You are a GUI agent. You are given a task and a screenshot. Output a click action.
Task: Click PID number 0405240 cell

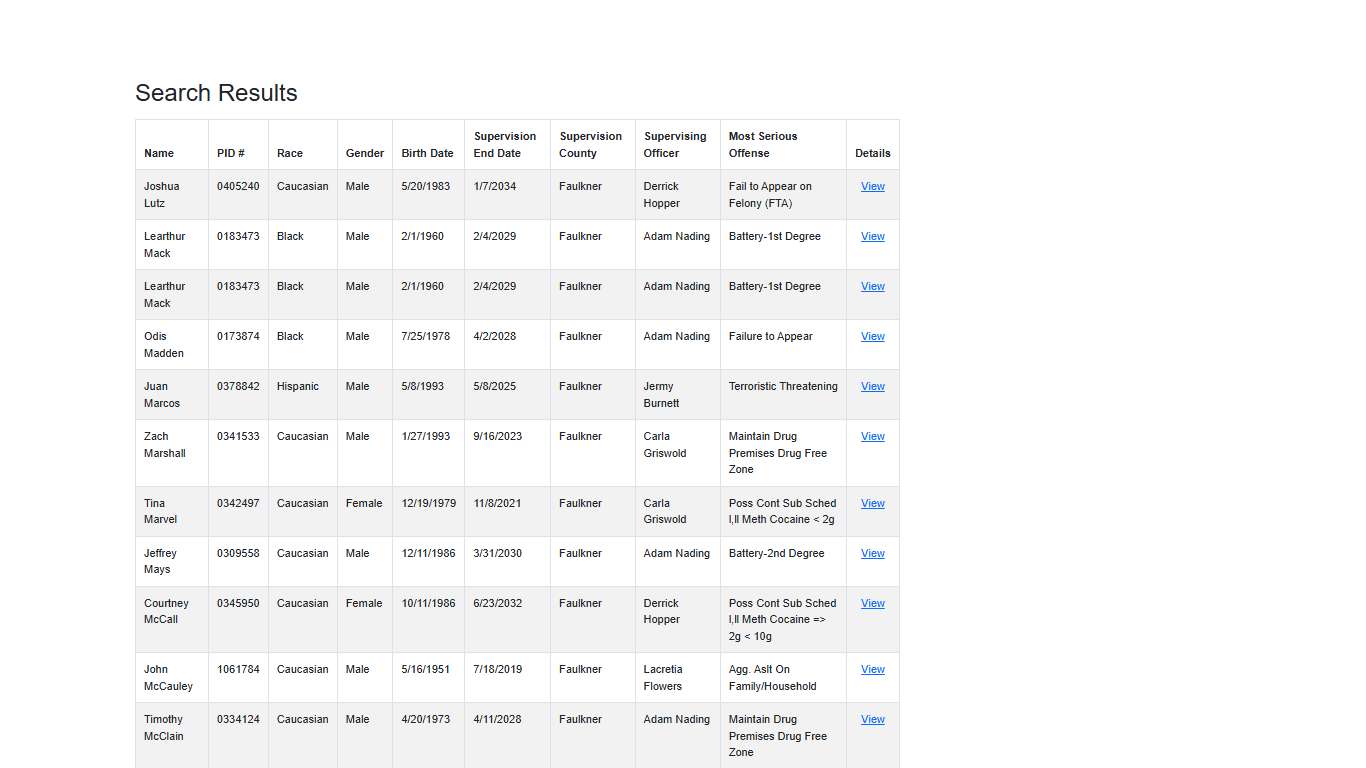pyautogui.click(x=238, y=187)
